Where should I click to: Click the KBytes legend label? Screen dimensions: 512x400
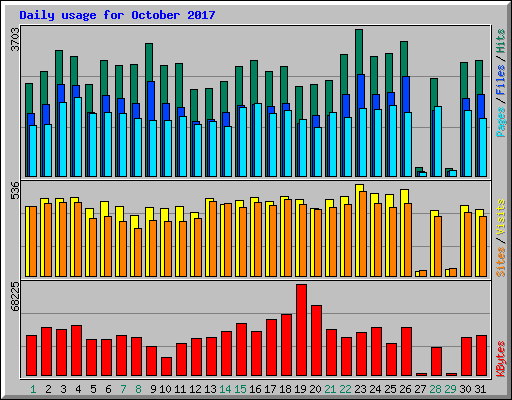(501, 359)
